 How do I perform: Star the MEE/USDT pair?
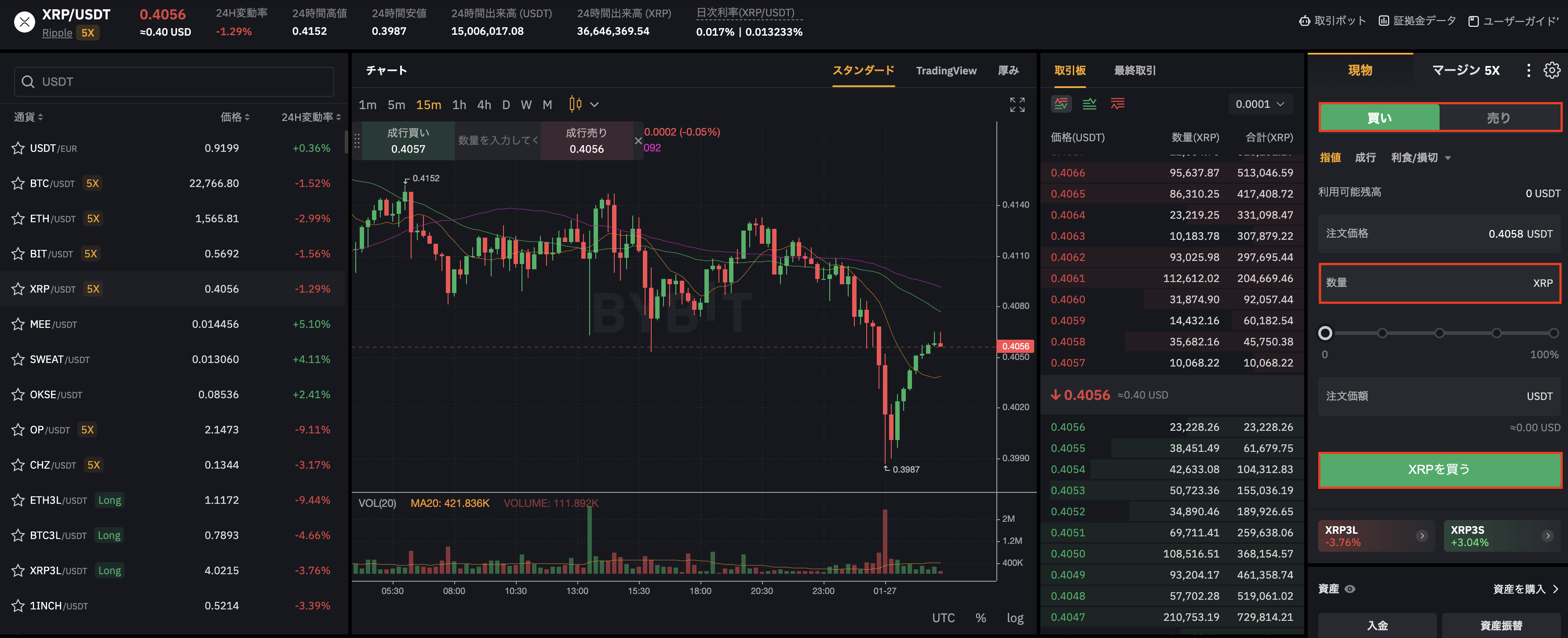[18, 324]
